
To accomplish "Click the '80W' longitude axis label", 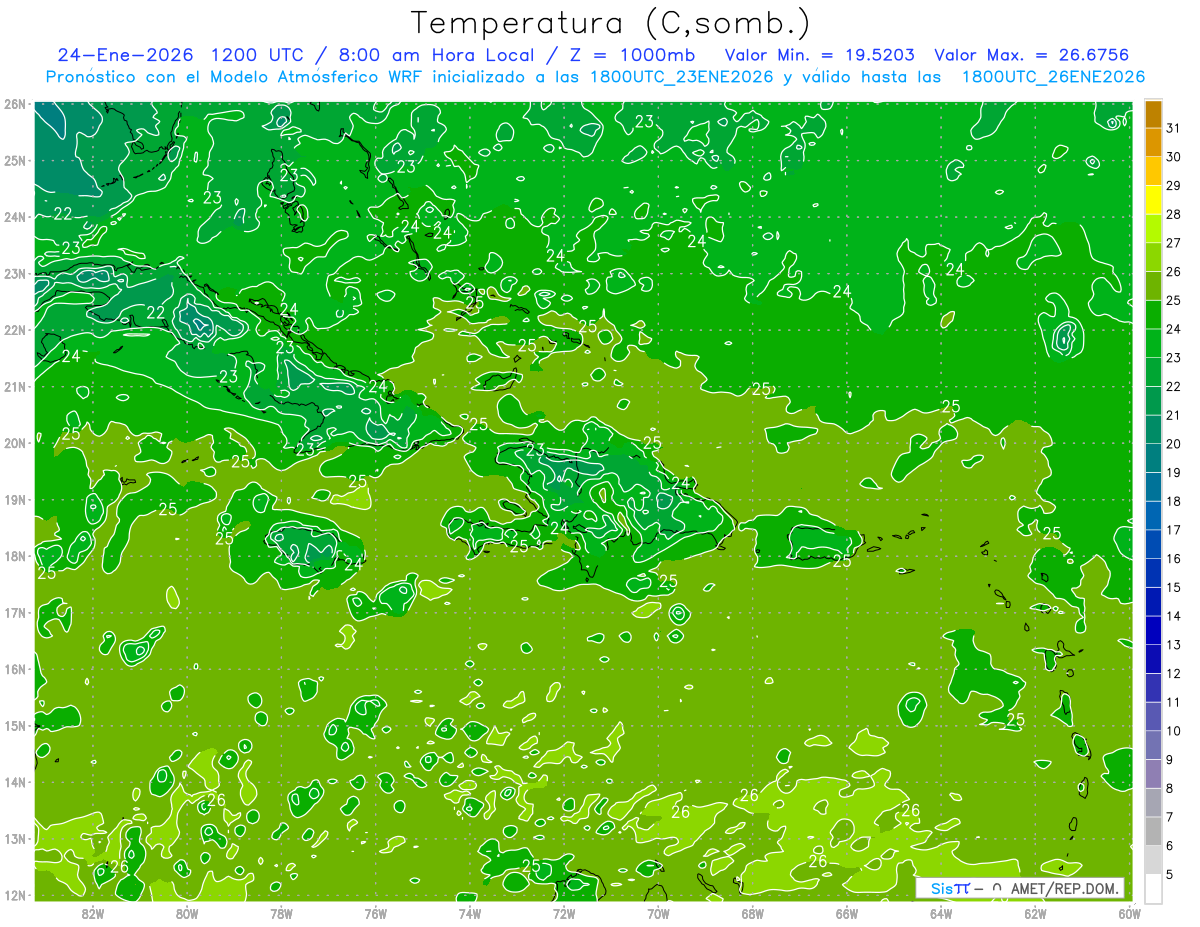I will tap(187, 912).
